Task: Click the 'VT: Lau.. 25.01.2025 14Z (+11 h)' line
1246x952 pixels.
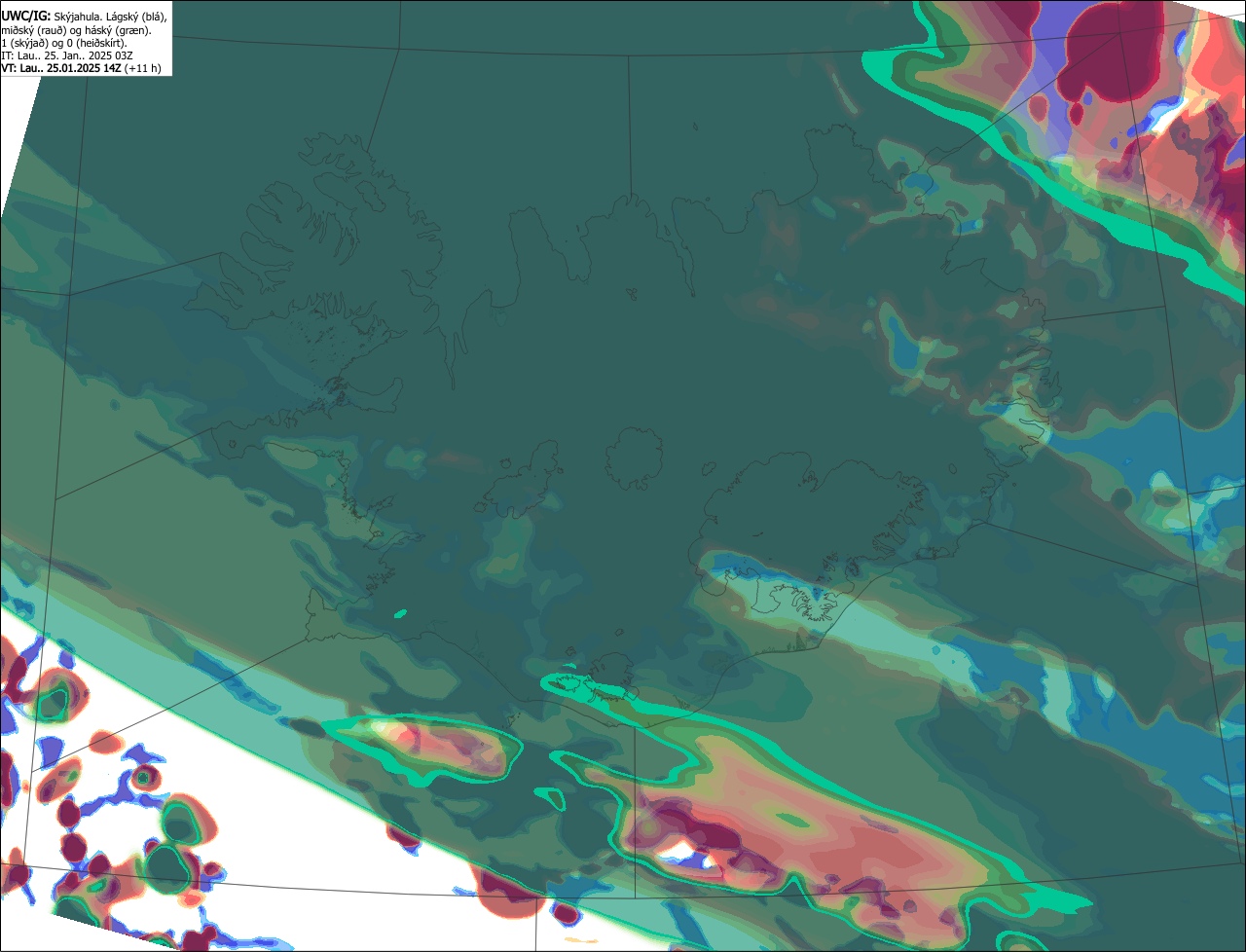Action: click(x=81, y=68)
